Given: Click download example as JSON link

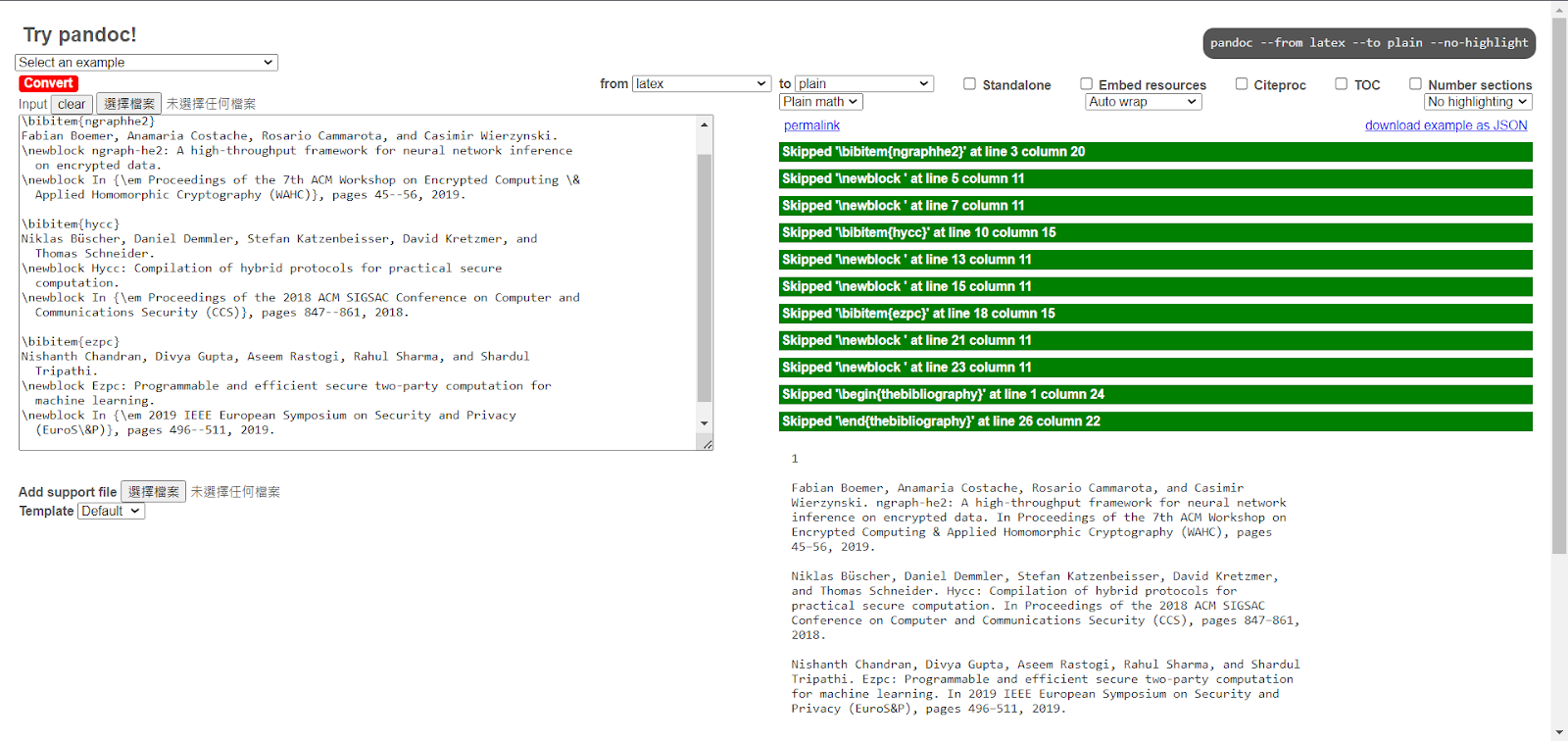Looking at the screenshot, I should point(1446,125).
